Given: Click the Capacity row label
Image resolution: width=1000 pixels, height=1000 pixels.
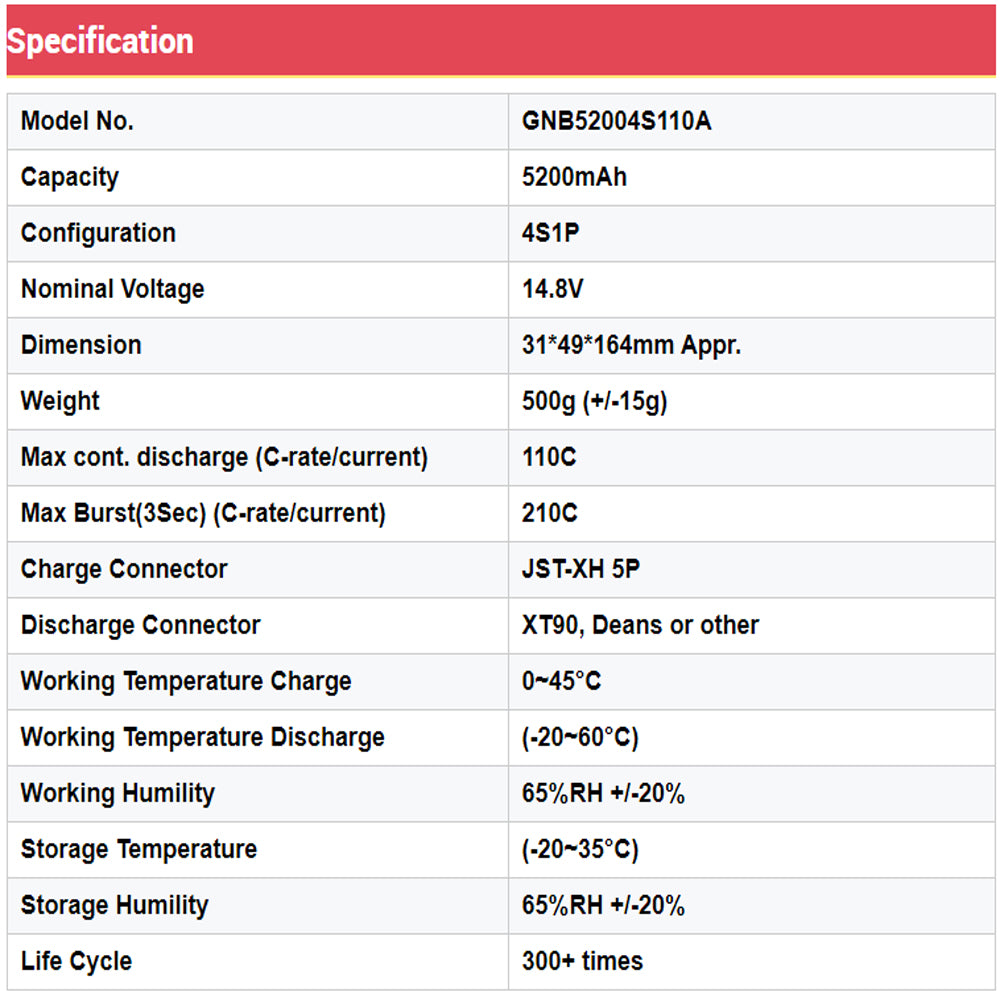Looking at the screenshot, I should tap(70, 178).
